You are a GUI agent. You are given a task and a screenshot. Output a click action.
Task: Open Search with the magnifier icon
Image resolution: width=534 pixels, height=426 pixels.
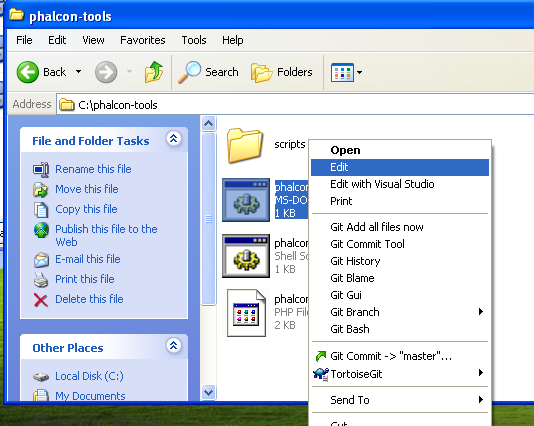pyautogui.click(x=189, y=72)
